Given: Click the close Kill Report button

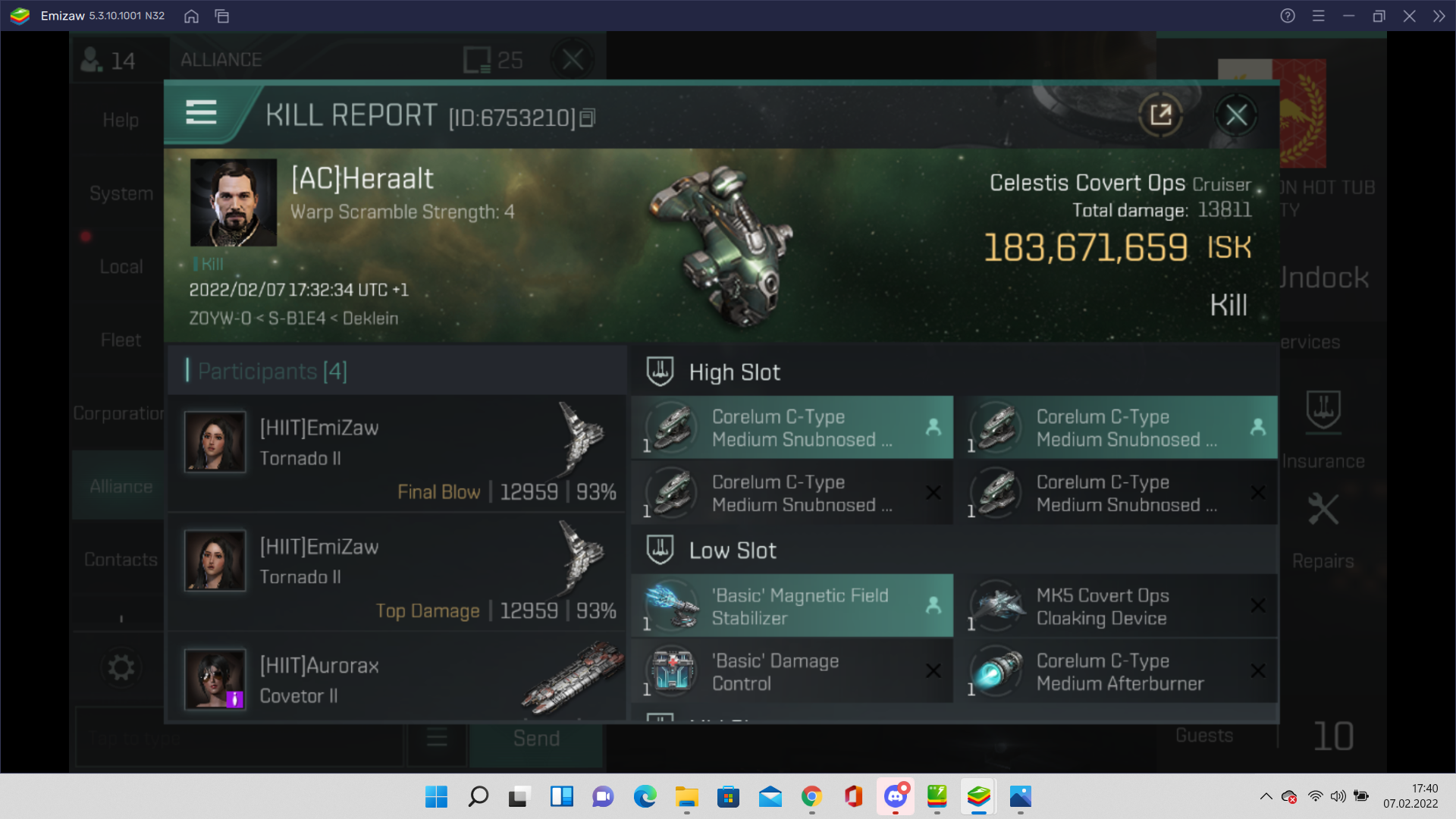Looking at the screenshot, I should coord(1238,114).
